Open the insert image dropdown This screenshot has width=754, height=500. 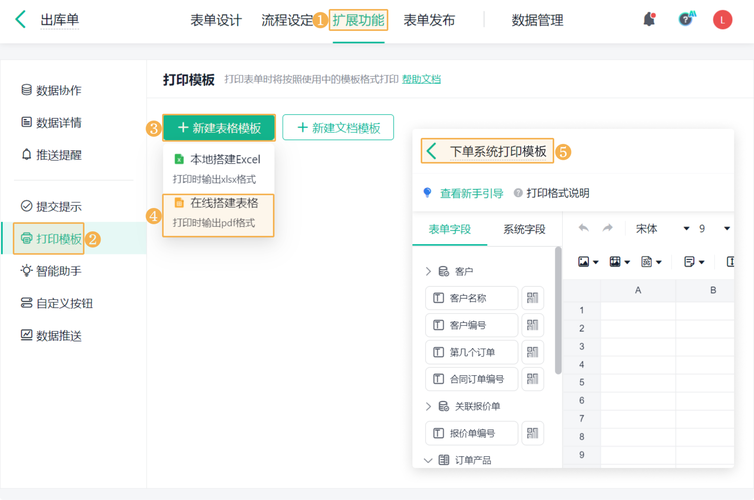(588, 262)
